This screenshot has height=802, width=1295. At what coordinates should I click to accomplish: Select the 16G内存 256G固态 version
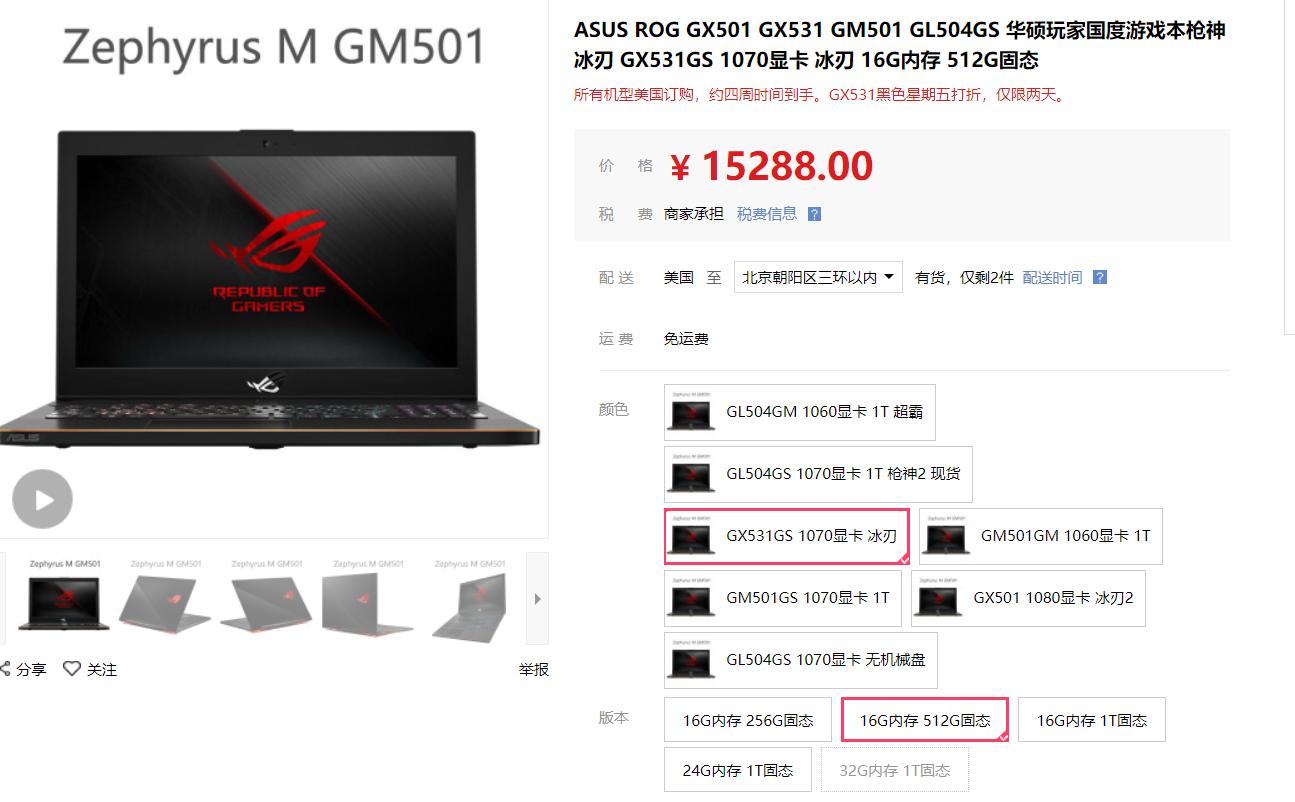pyautogui.click(x=748, y=720)
